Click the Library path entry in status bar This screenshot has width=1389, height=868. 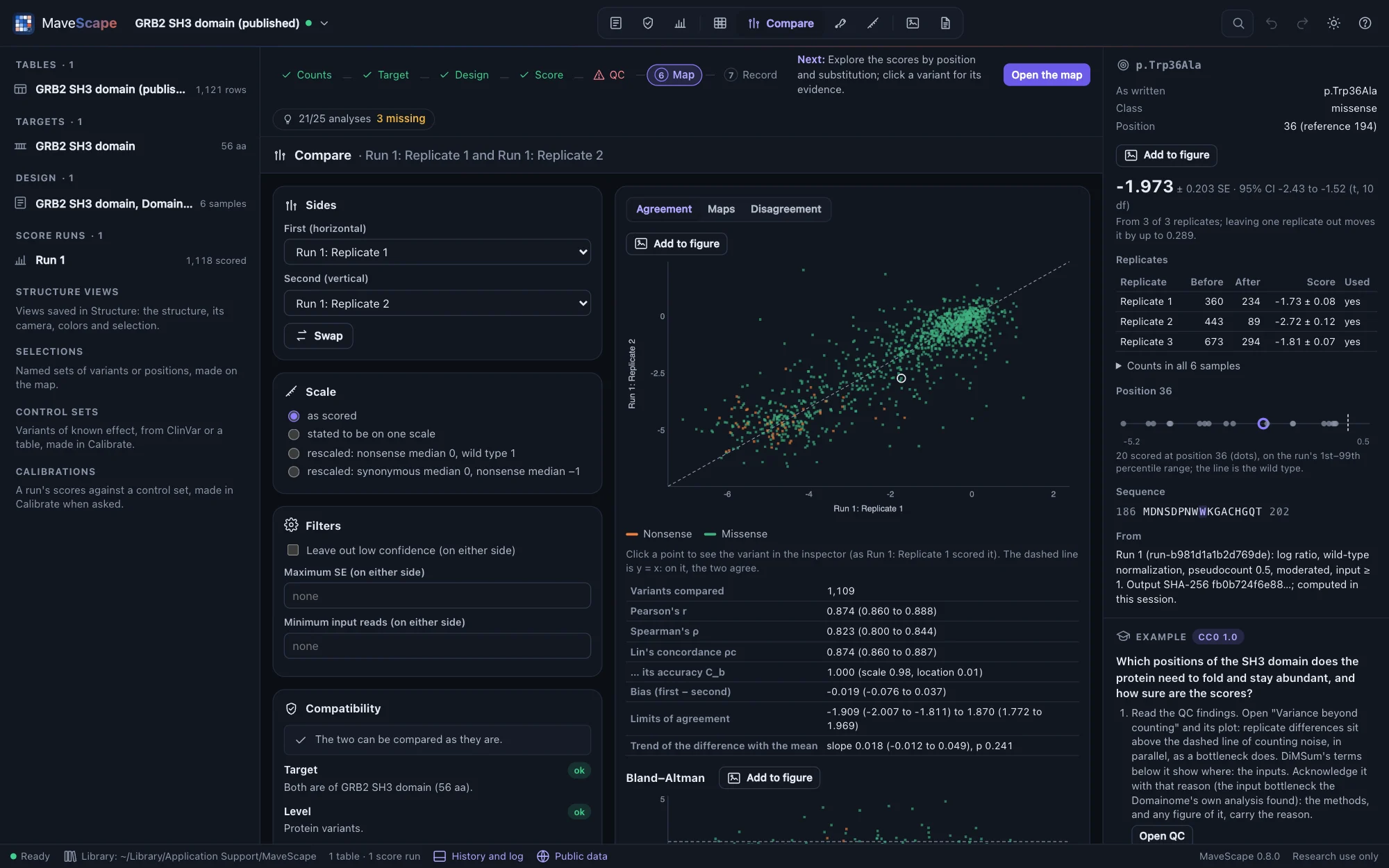pyautogui.click(x=190, y=856)
